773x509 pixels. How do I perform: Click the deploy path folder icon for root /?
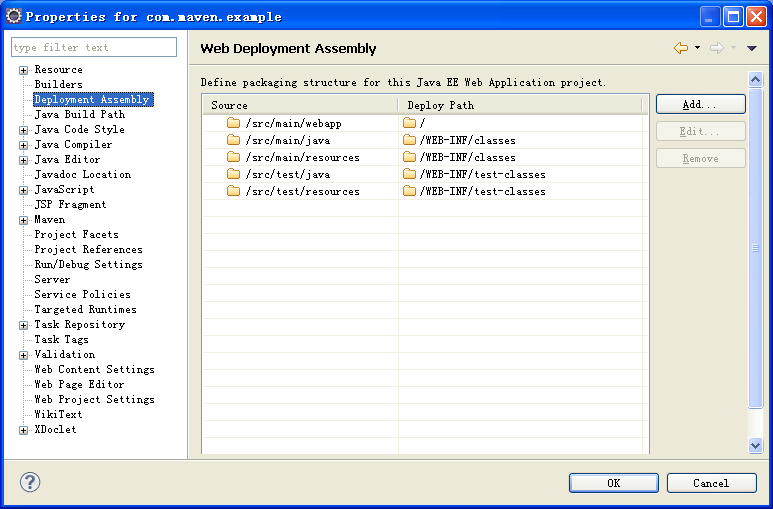409,123
